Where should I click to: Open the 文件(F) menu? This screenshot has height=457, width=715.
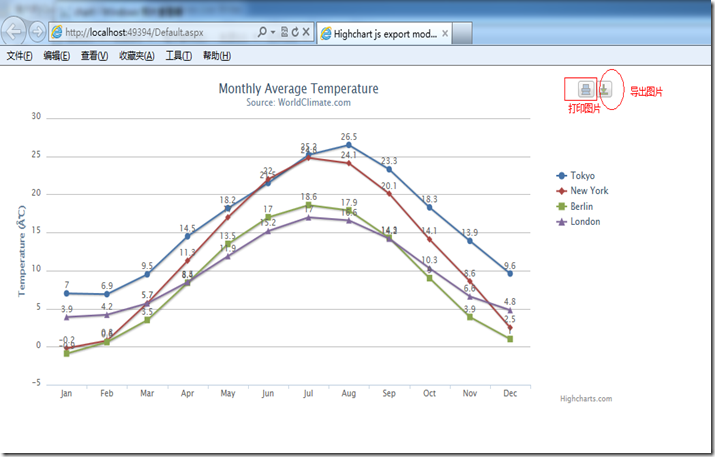click(19, 56)
